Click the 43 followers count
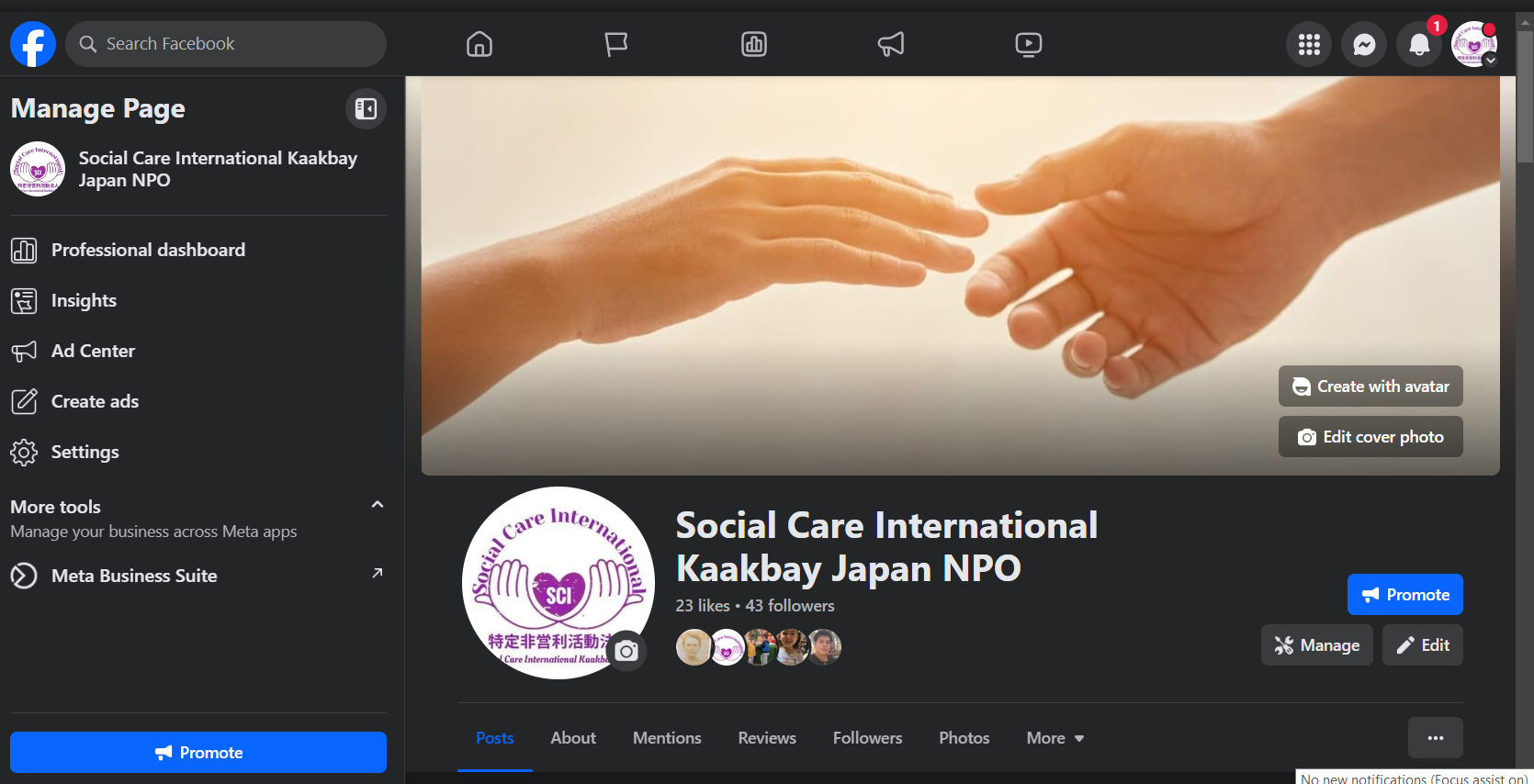 790,606
